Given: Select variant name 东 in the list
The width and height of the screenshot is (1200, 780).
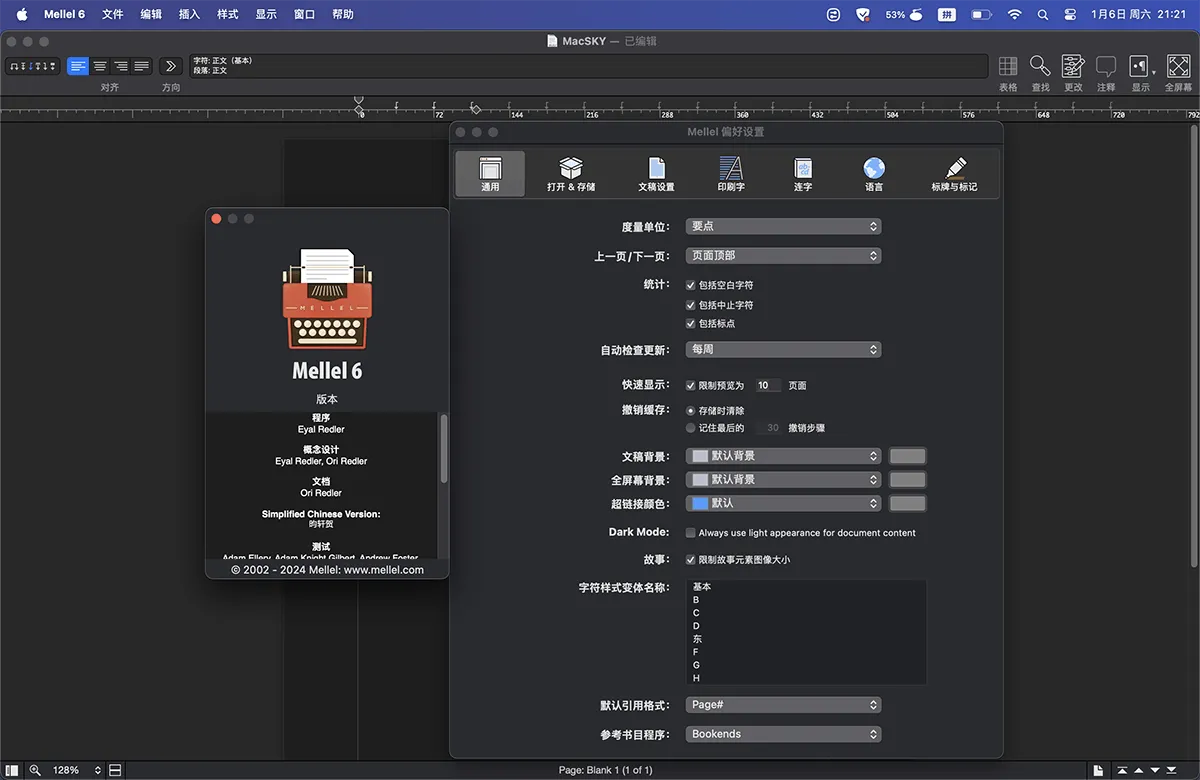Looking at the screenshot, I should [x=697, y=639].
